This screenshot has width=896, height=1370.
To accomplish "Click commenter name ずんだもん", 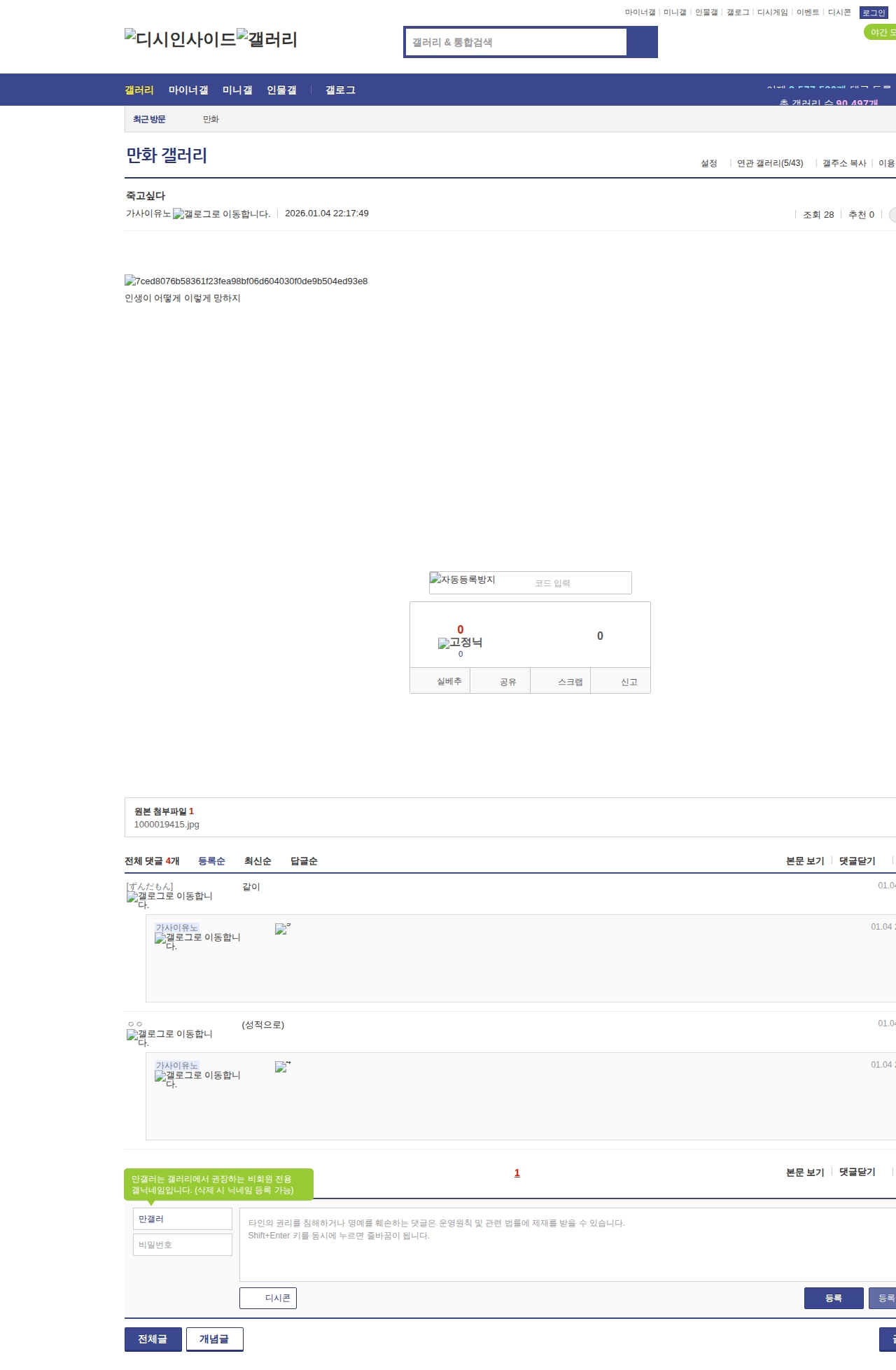I will pyautogui.click(x=150, y=886).
